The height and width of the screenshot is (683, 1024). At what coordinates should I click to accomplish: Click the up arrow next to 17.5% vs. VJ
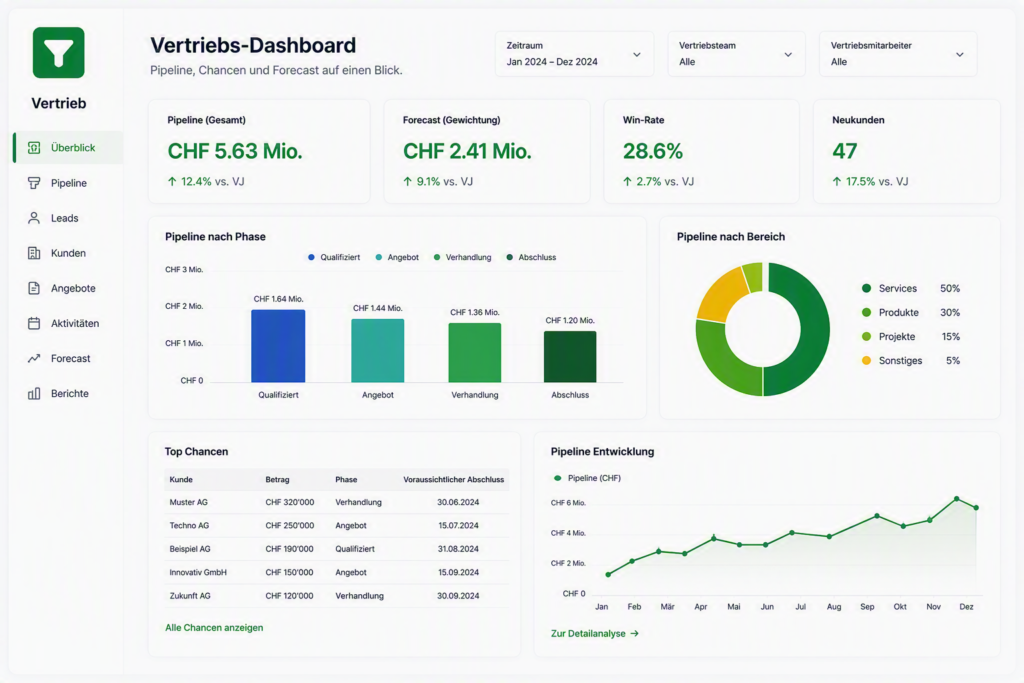click(x=837, y=182)
